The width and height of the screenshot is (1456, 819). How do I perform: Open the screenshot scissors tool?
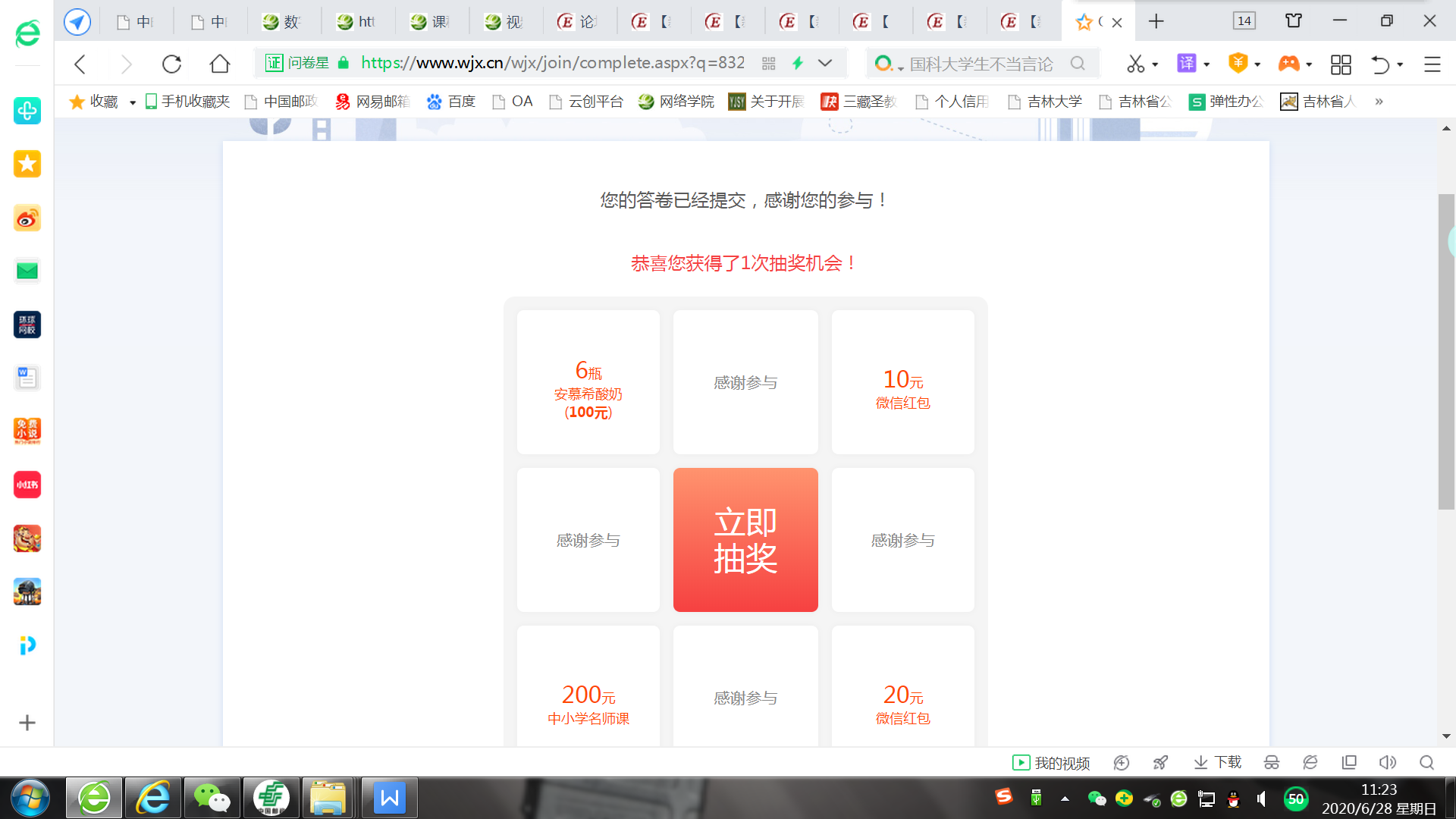click(x=1135, y=64)
